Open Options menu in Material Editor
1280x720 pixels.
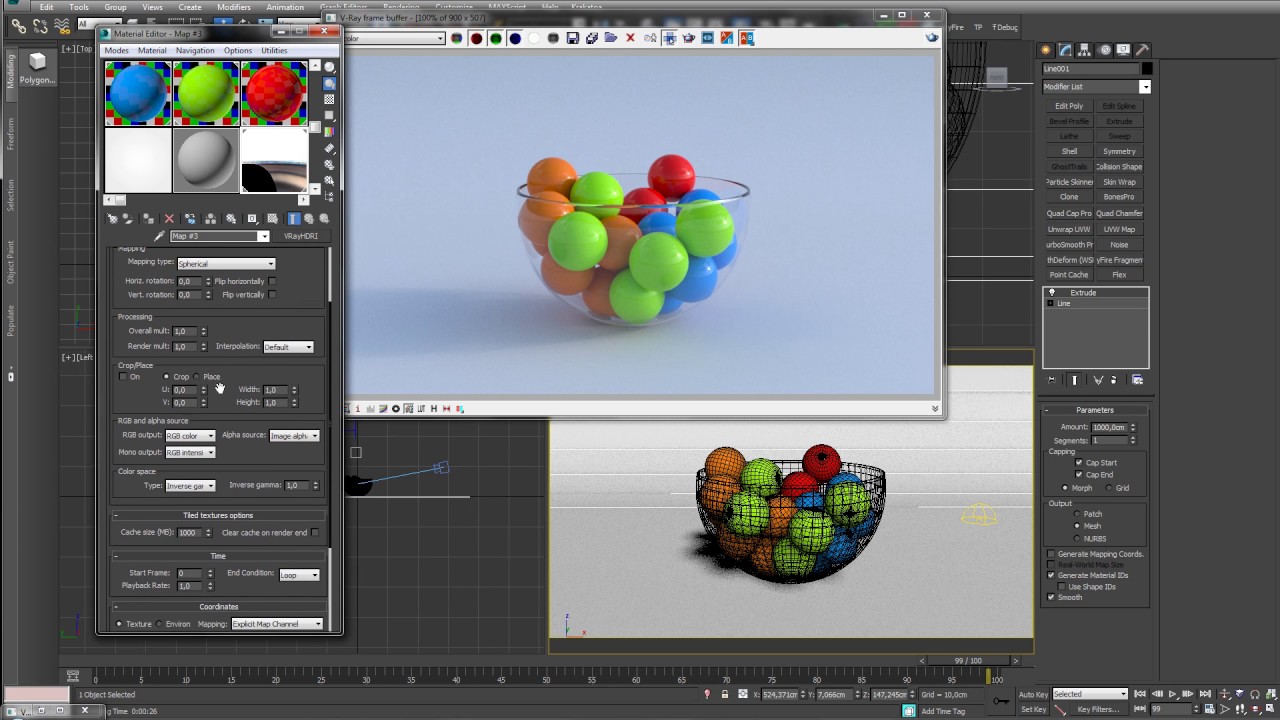pos(238,50)
